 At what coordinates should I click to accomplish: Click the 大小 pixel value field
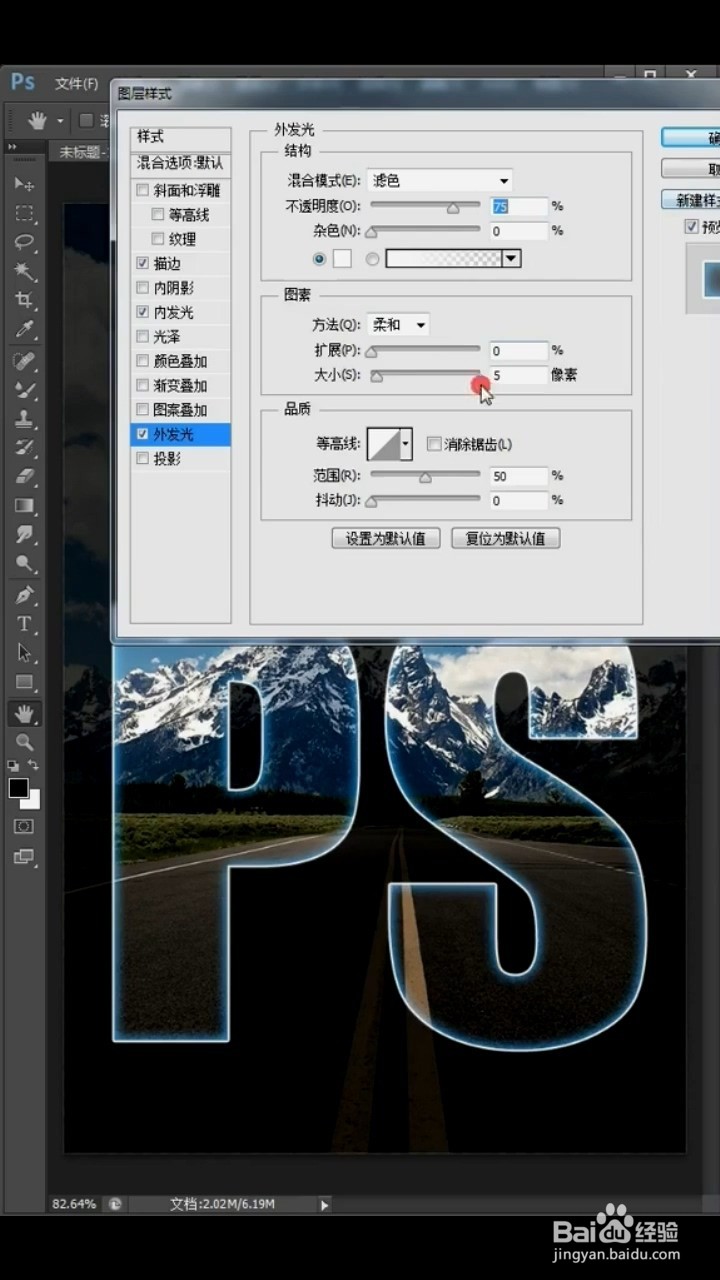click(x=519, y=375)
